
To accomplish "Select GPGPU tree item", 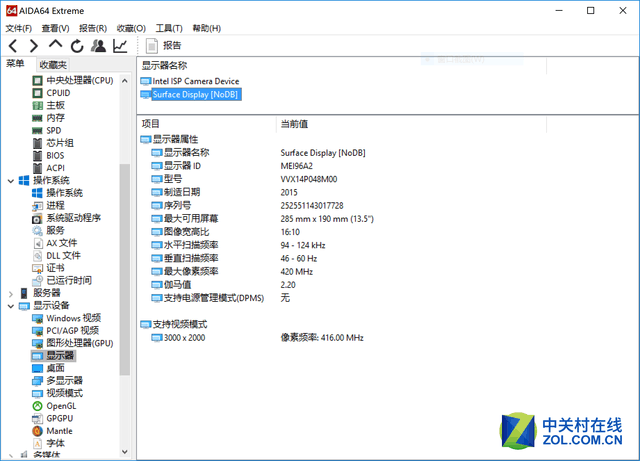I will (x=53, y=419).
